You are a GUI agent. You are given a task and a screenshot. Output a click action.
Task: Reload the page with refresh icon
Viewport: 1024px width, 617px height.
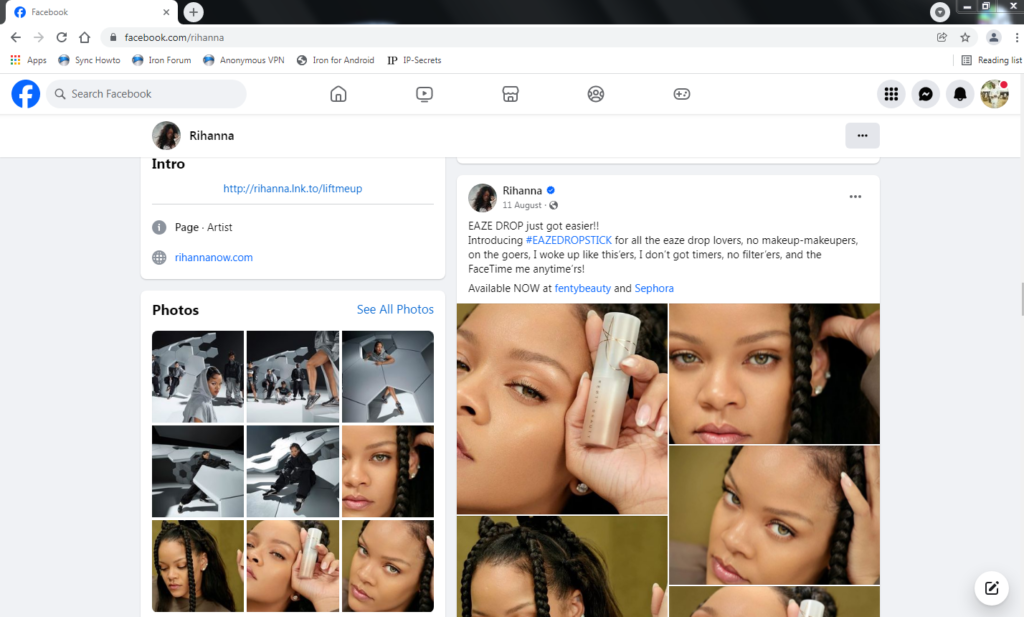click(61, 37)
